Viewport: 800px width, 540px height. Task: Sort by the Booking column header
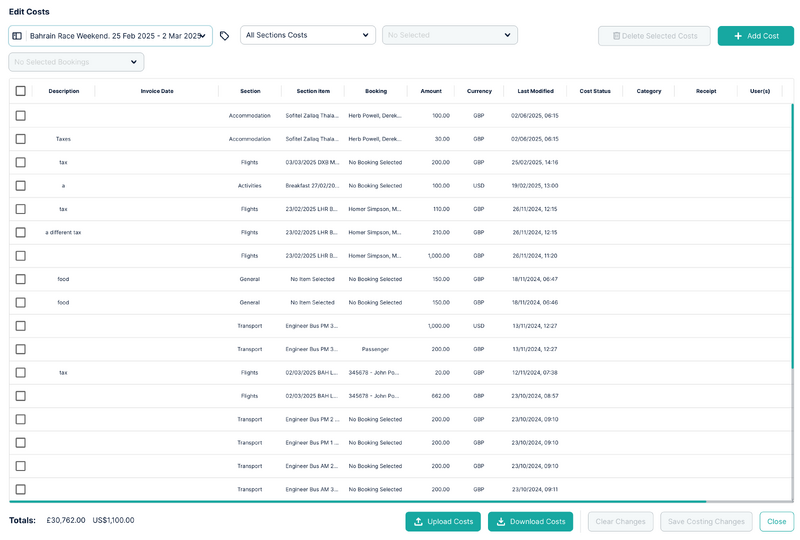[x=376, y=91]
